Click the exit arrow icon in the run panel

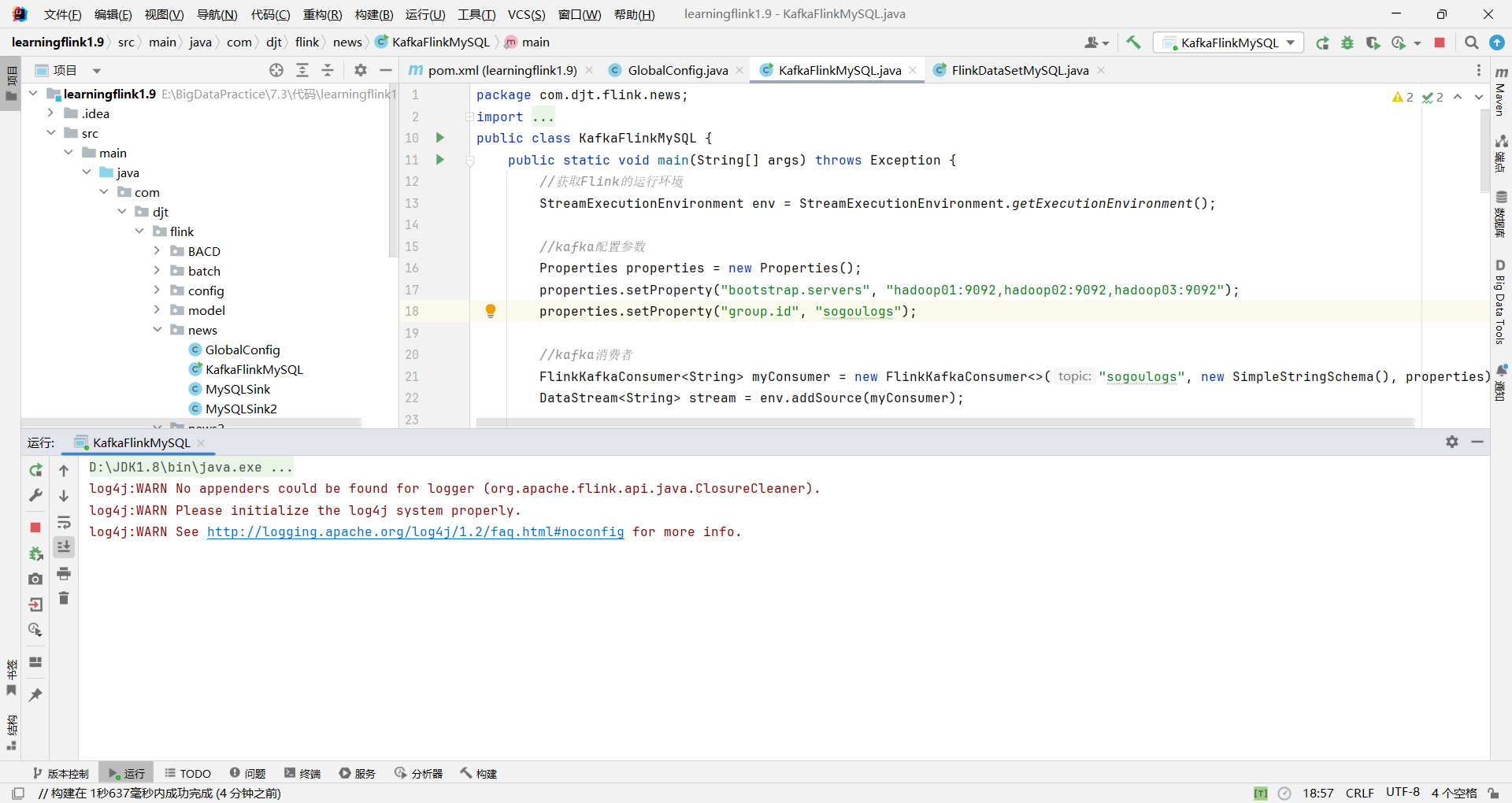[35, 605]
